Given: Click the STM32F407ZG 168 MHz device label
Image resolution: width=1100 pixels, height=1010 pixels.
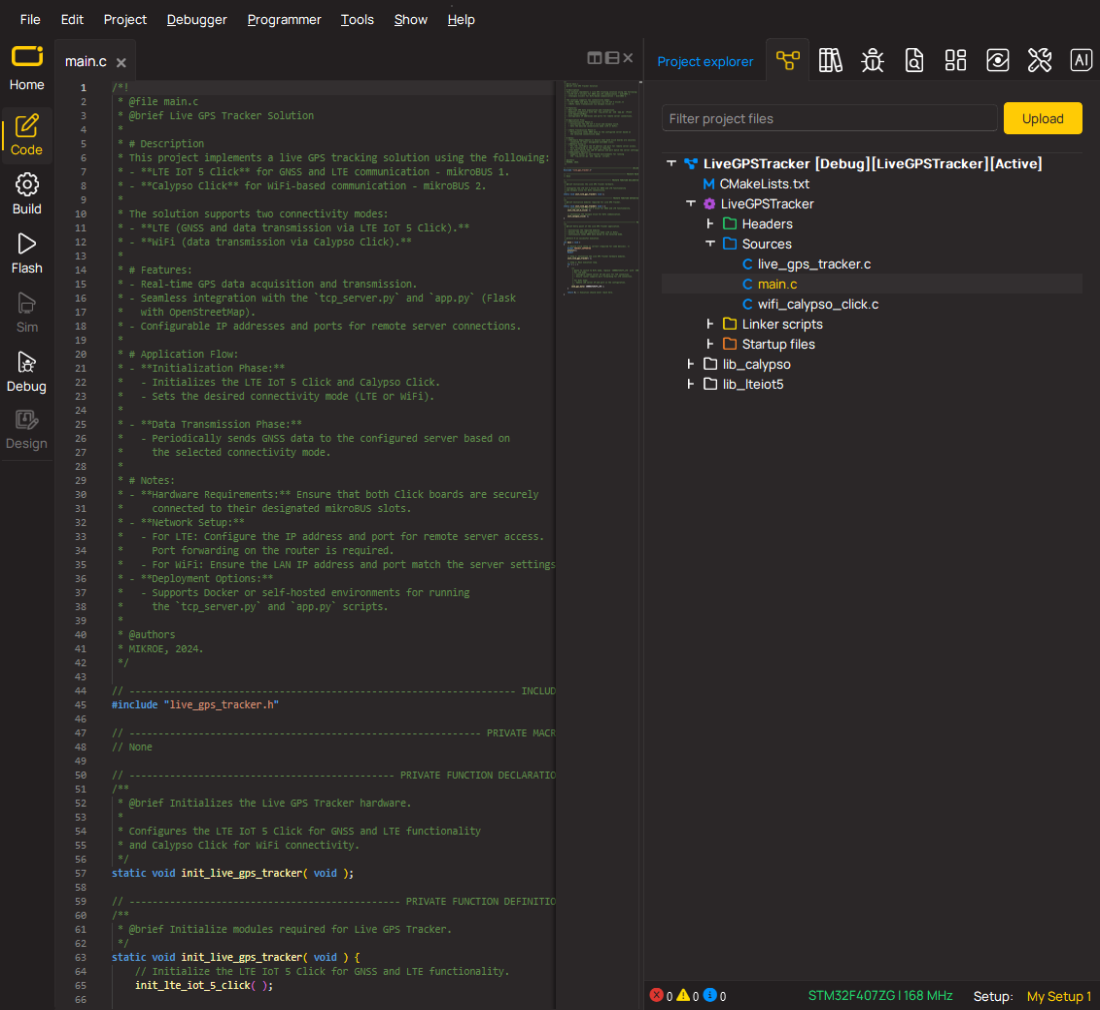Looking at the screenshot, I should coord(880,995).
